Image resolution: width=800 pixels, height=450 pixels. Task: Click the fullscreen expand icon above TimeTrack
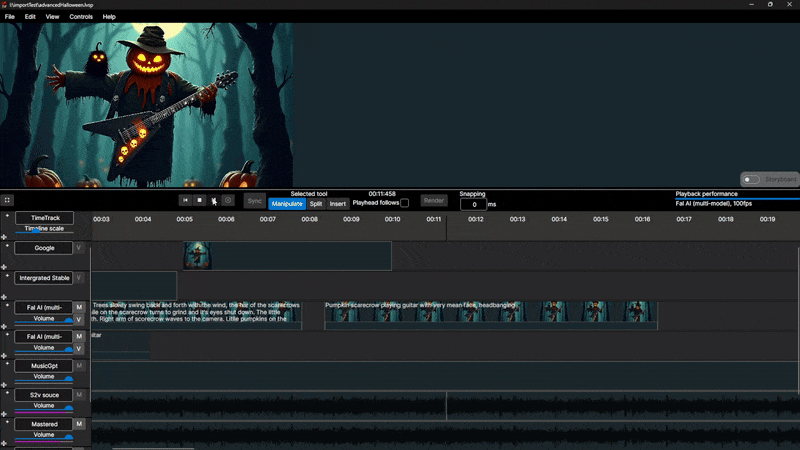7,200
